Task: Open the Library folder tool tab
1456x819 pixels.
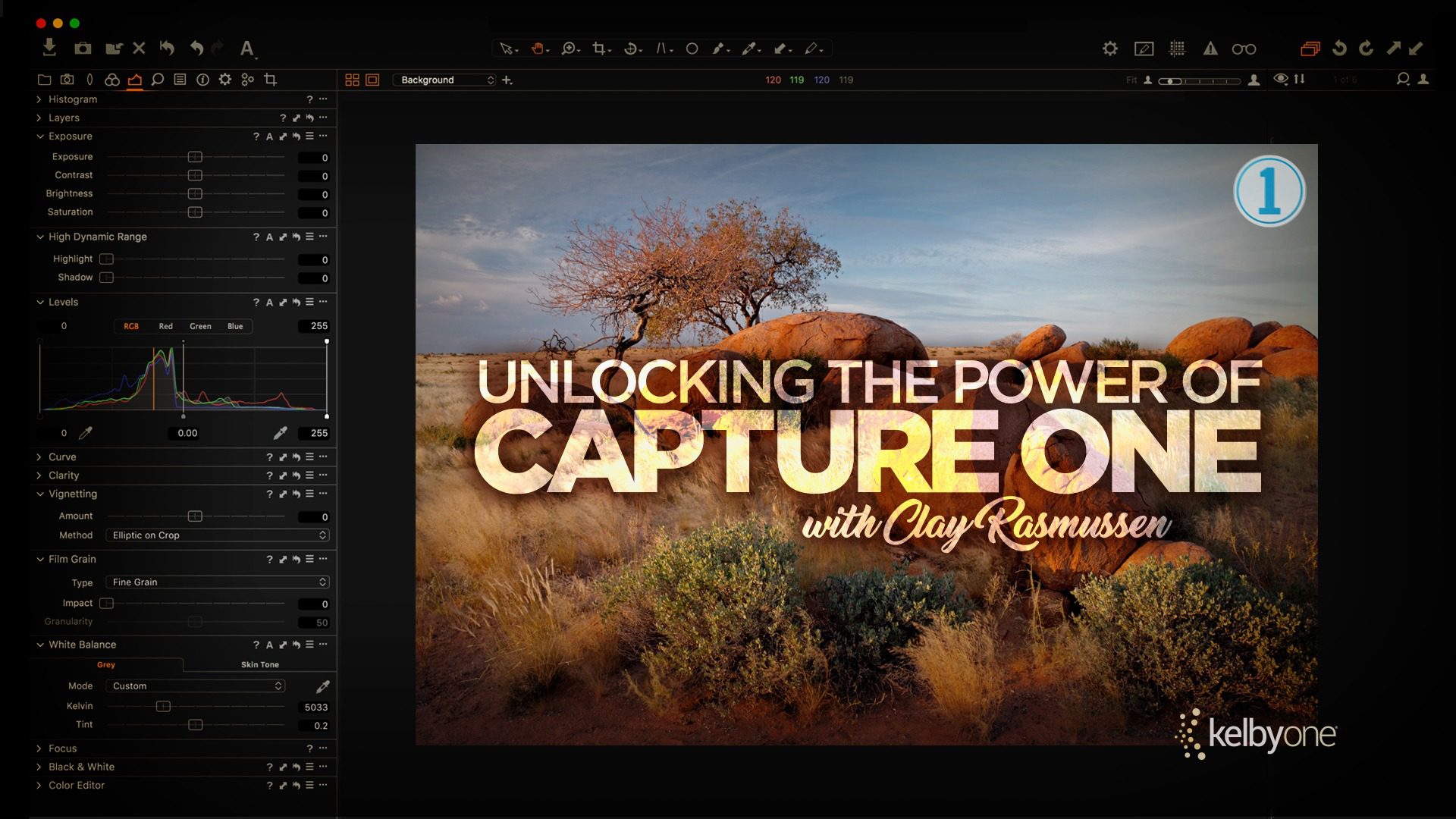Action: [x=44, y=80]
